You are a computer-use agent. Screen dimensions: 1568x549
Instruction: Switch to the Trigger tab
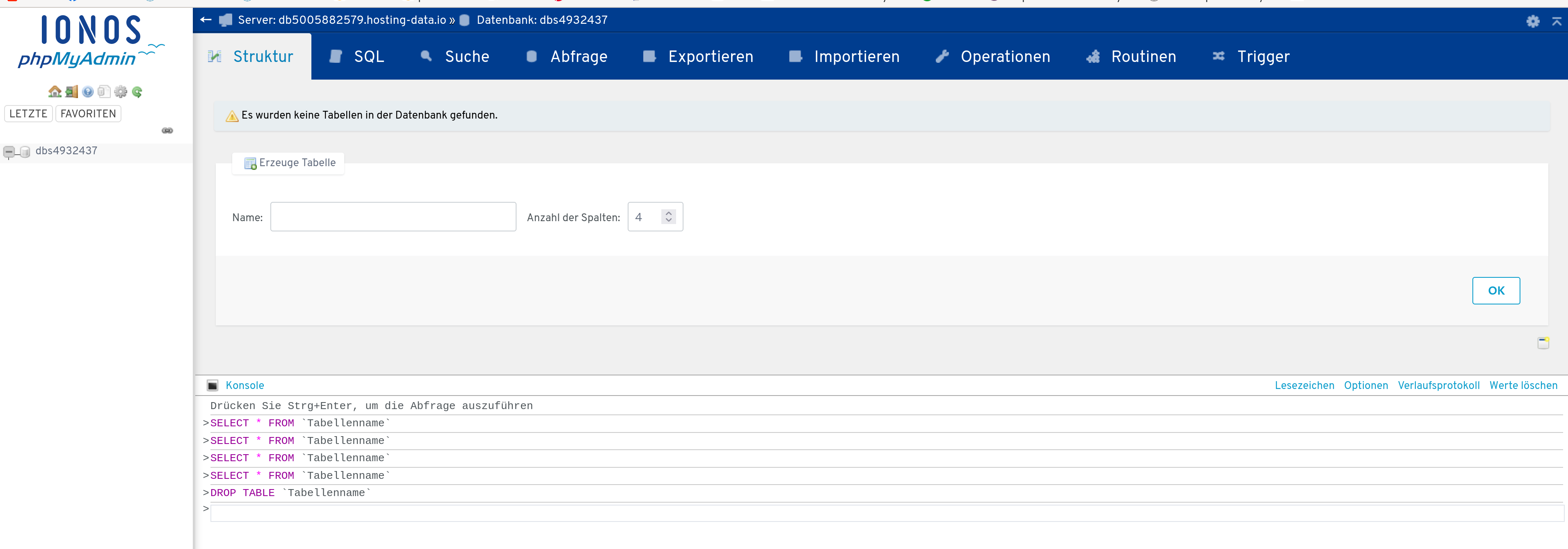tap(1251, 57)
